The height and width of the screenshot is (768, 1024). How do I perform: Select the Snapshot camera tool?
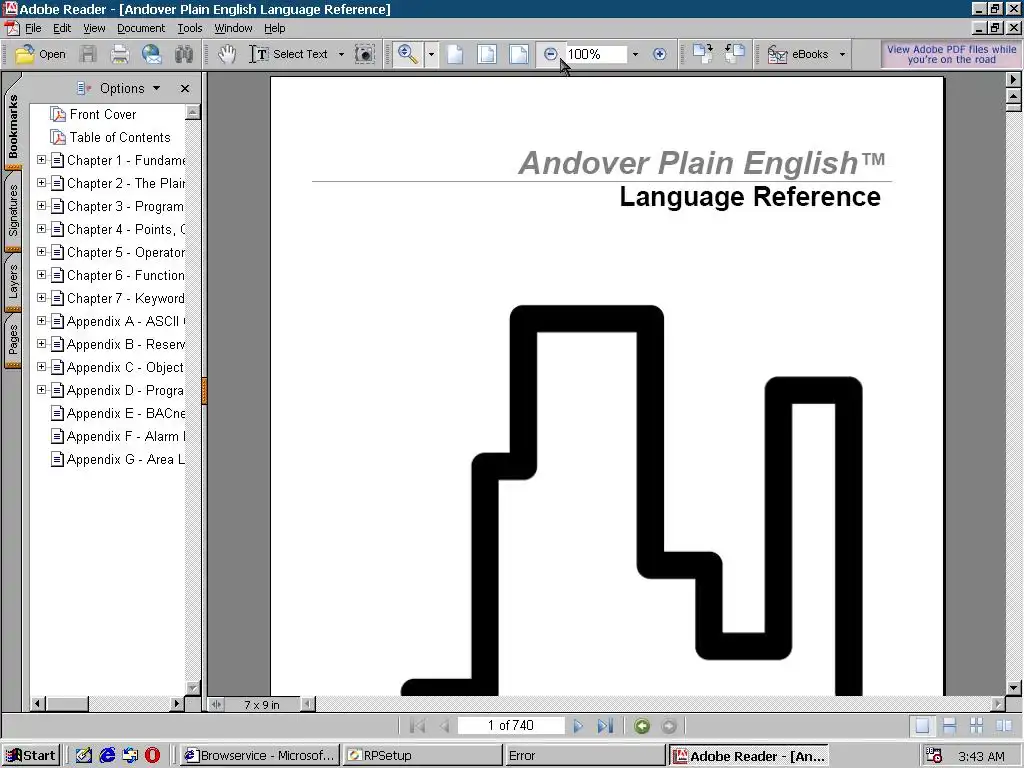364,54
